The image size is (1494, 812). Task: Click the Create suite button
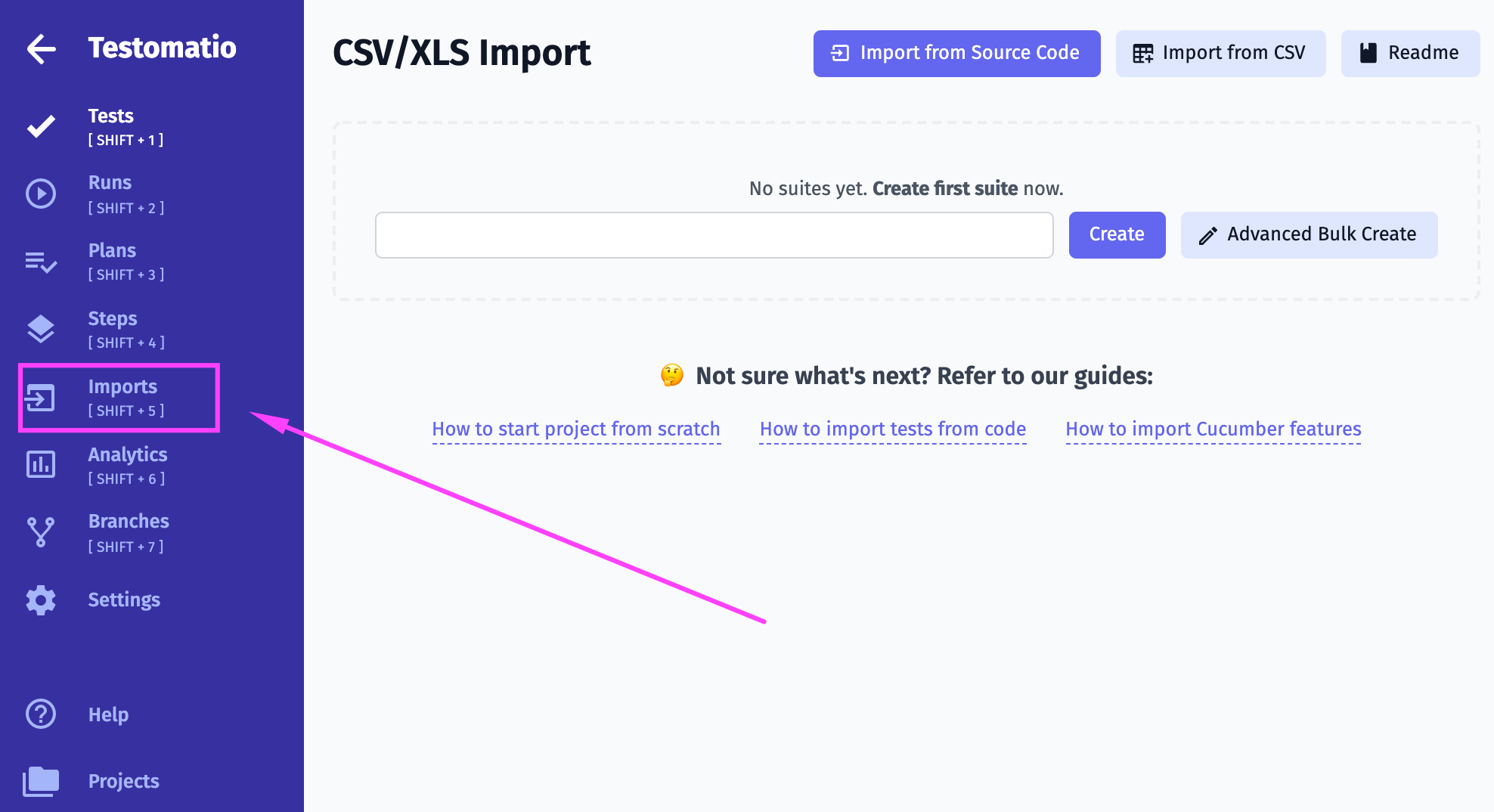[1117, 234]
